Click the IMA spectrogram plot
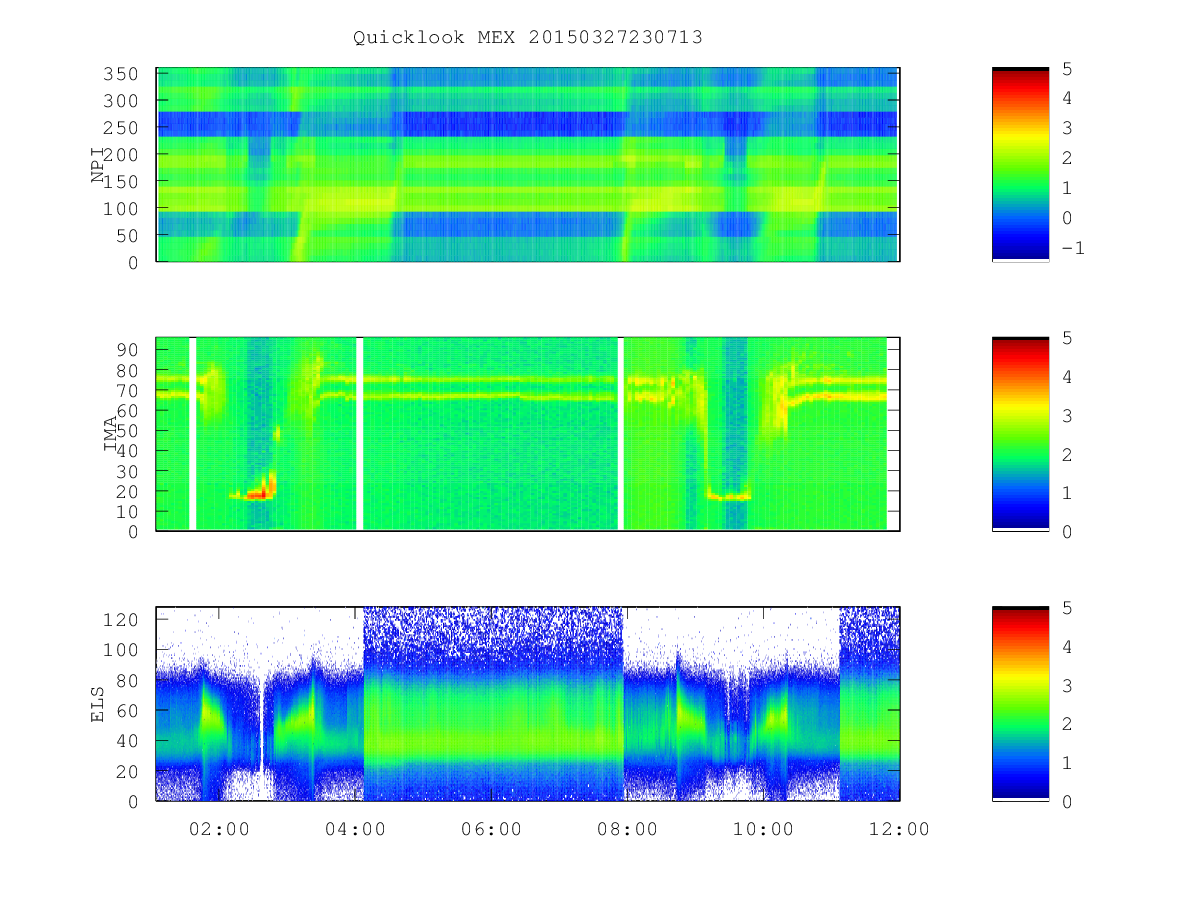 pos(528,434)
